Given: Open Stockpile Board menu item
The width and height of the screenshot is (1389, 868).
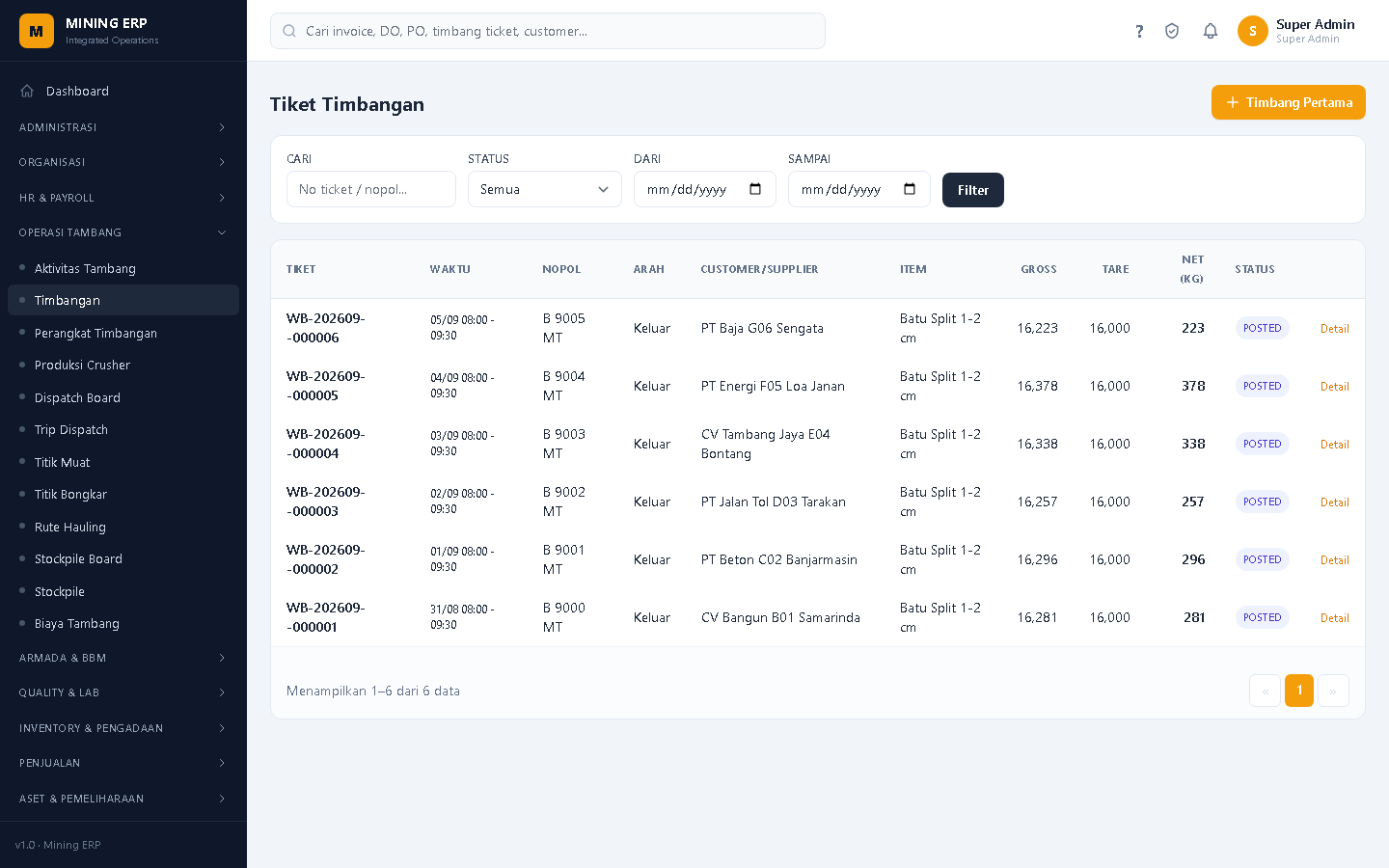Looking at the screenshot, I should [x=123, y=558].
